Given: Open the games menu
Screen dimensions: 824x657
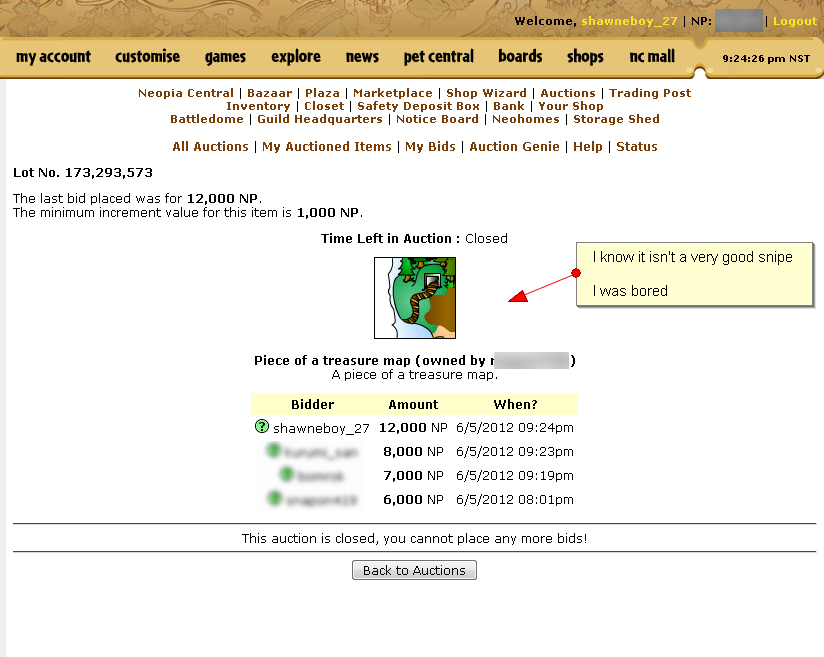Looking at the screenshot, I should tap(225, 56).
